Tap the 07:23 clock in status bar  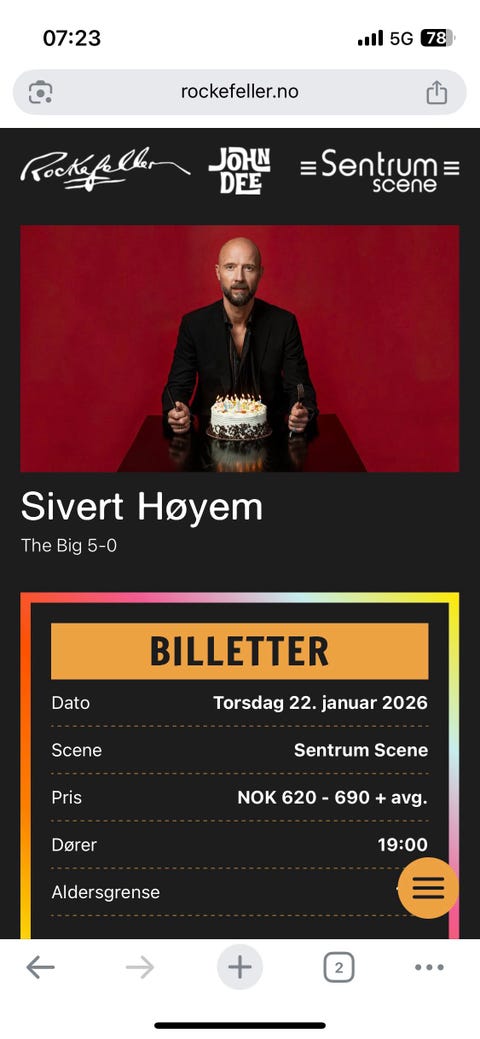72,38
